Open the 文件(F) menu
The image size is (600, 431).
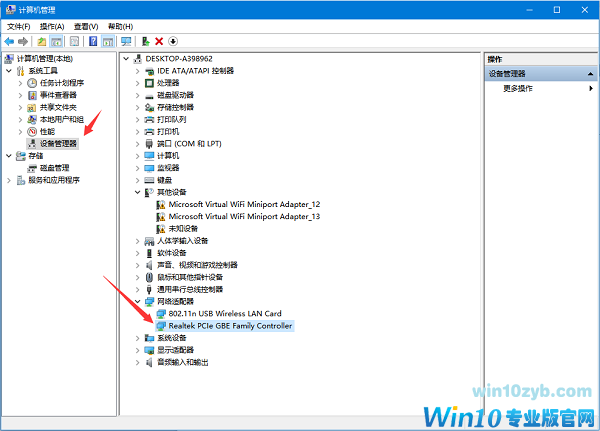(18, 26)
